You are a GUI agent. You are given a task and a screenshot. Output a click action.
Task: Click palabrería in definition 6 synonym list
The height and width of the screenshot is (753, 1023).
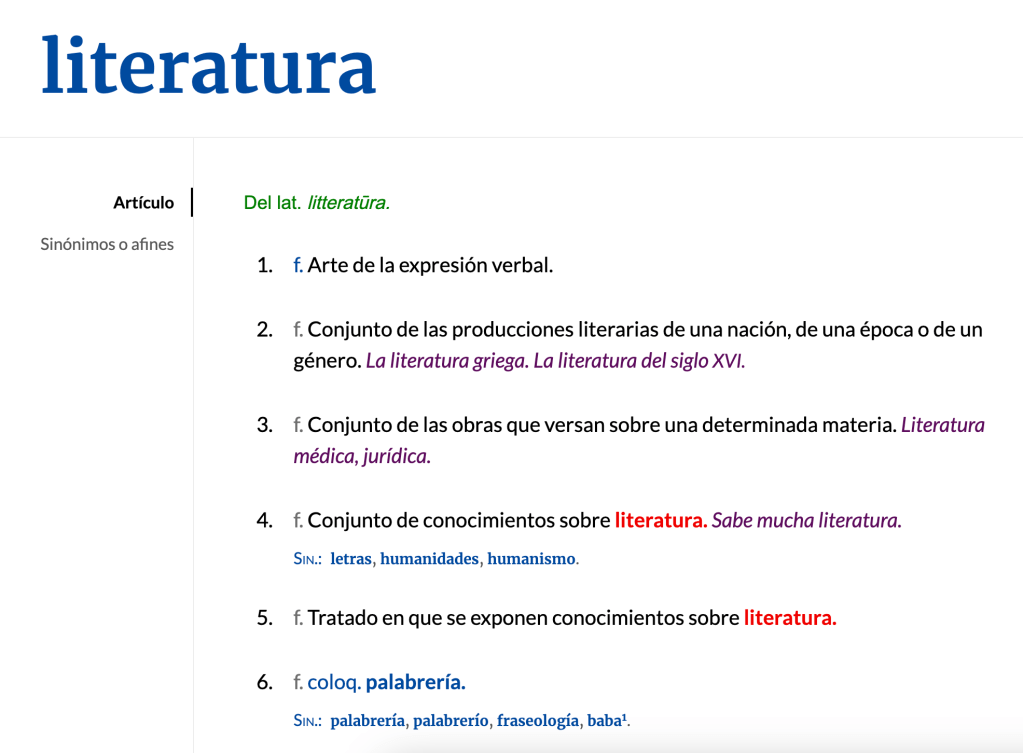click(367, 720)
